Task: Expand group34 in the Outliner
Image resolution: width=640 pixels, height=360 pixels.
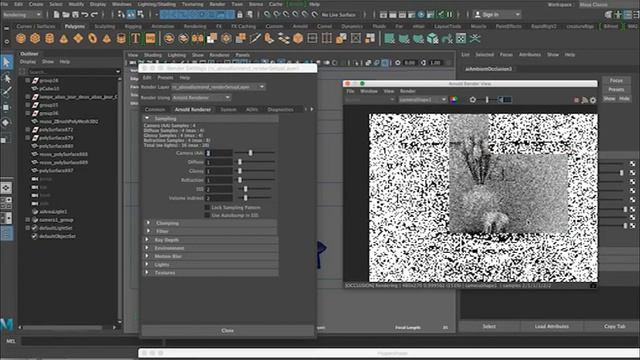Action: point(28,80)
